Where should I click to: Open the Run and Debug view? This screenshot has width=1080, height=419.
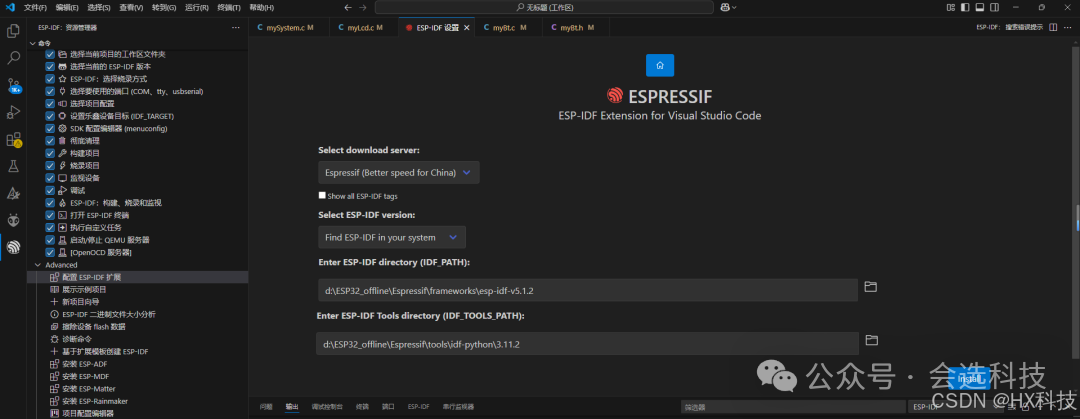(13, 112)
